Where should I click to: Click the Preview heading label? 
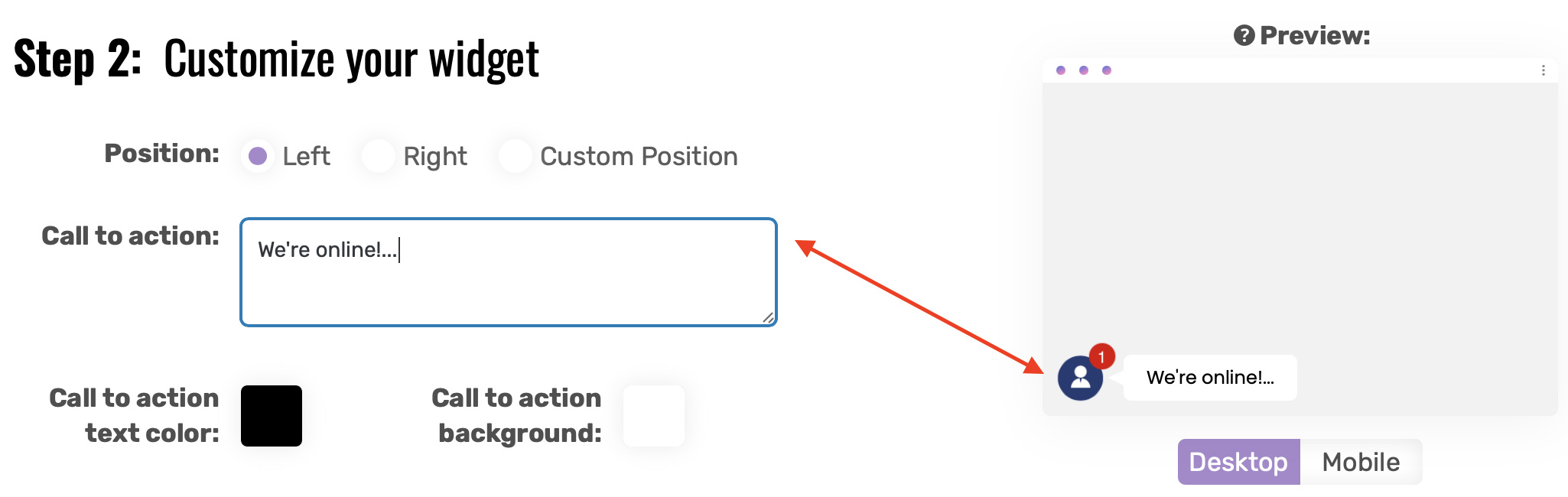point(1313,34)
